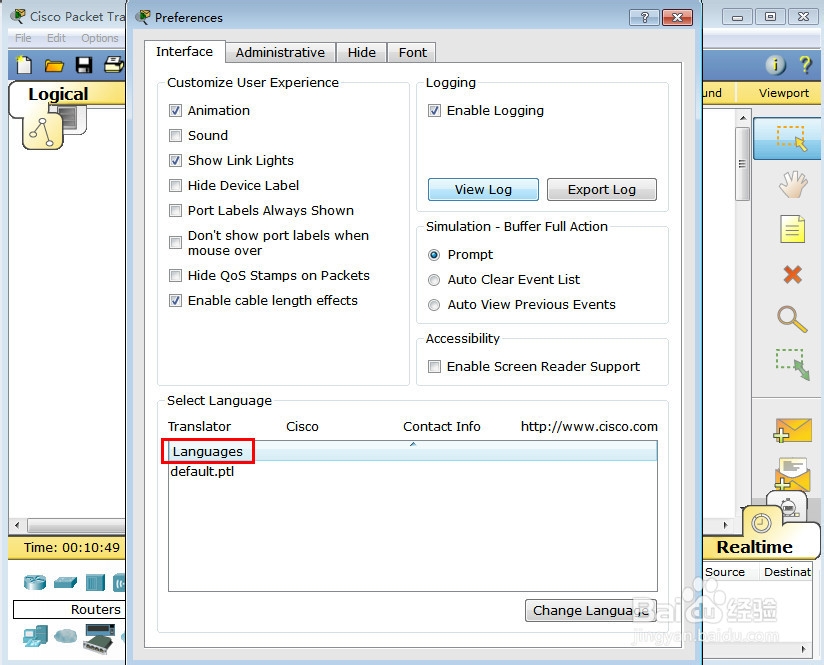The image size is (824, 665).
Task: Click the Add Complex PDU open envelope icon
Action: point(792,473)
